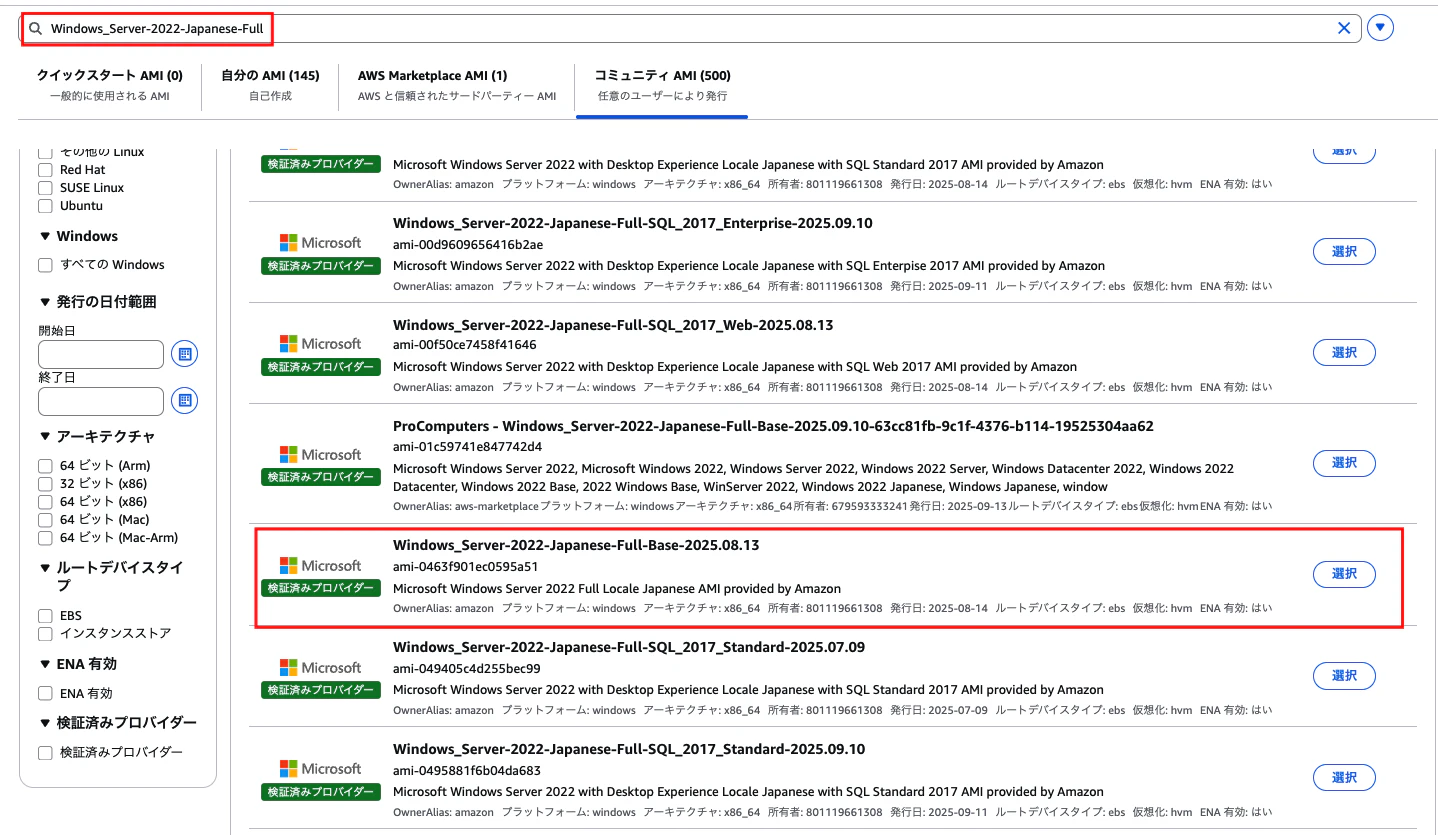Click the 終了日 date input field

coord(101,401)
